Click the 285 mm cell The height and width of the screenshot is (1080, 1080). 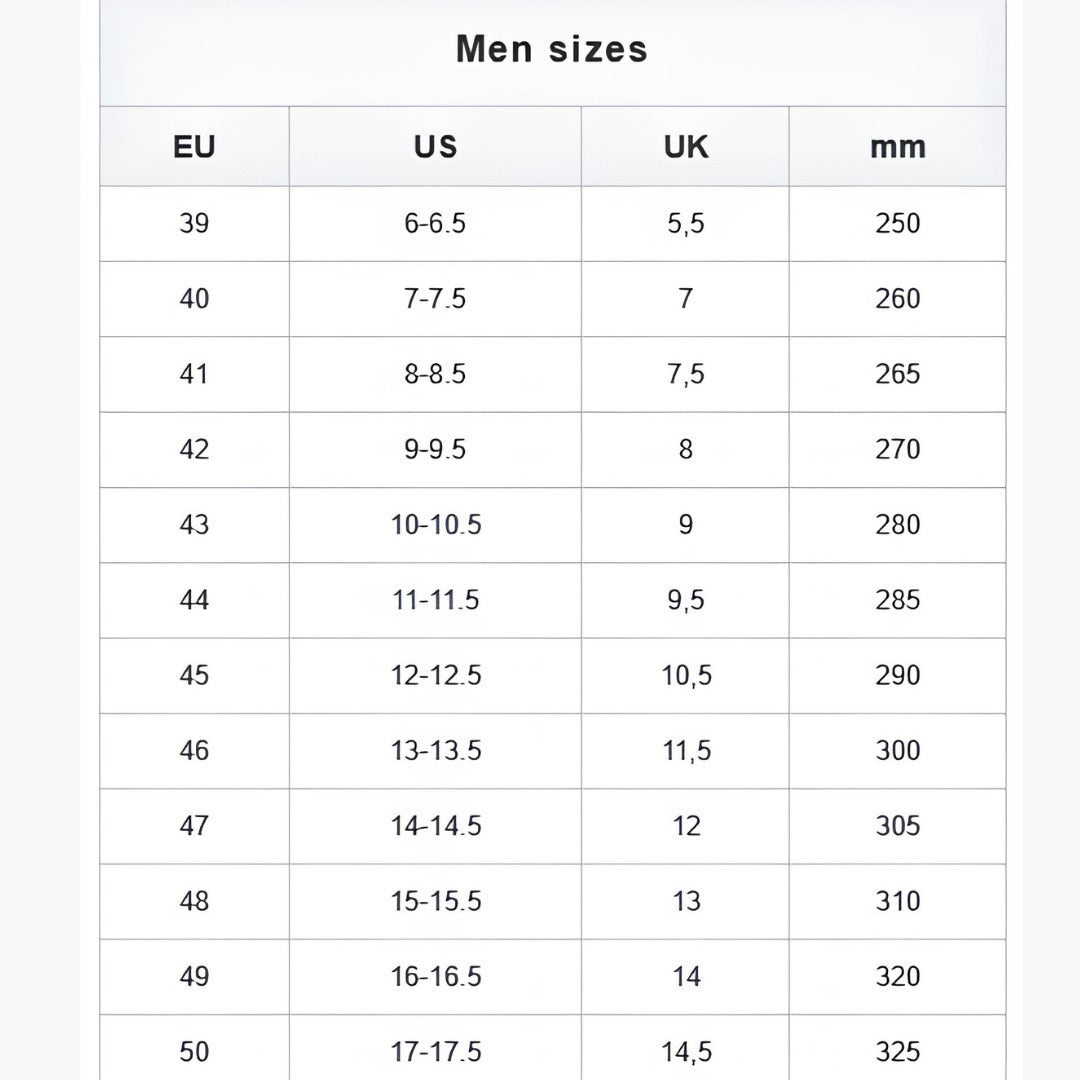pyautogui.click(x=897, y=601)
